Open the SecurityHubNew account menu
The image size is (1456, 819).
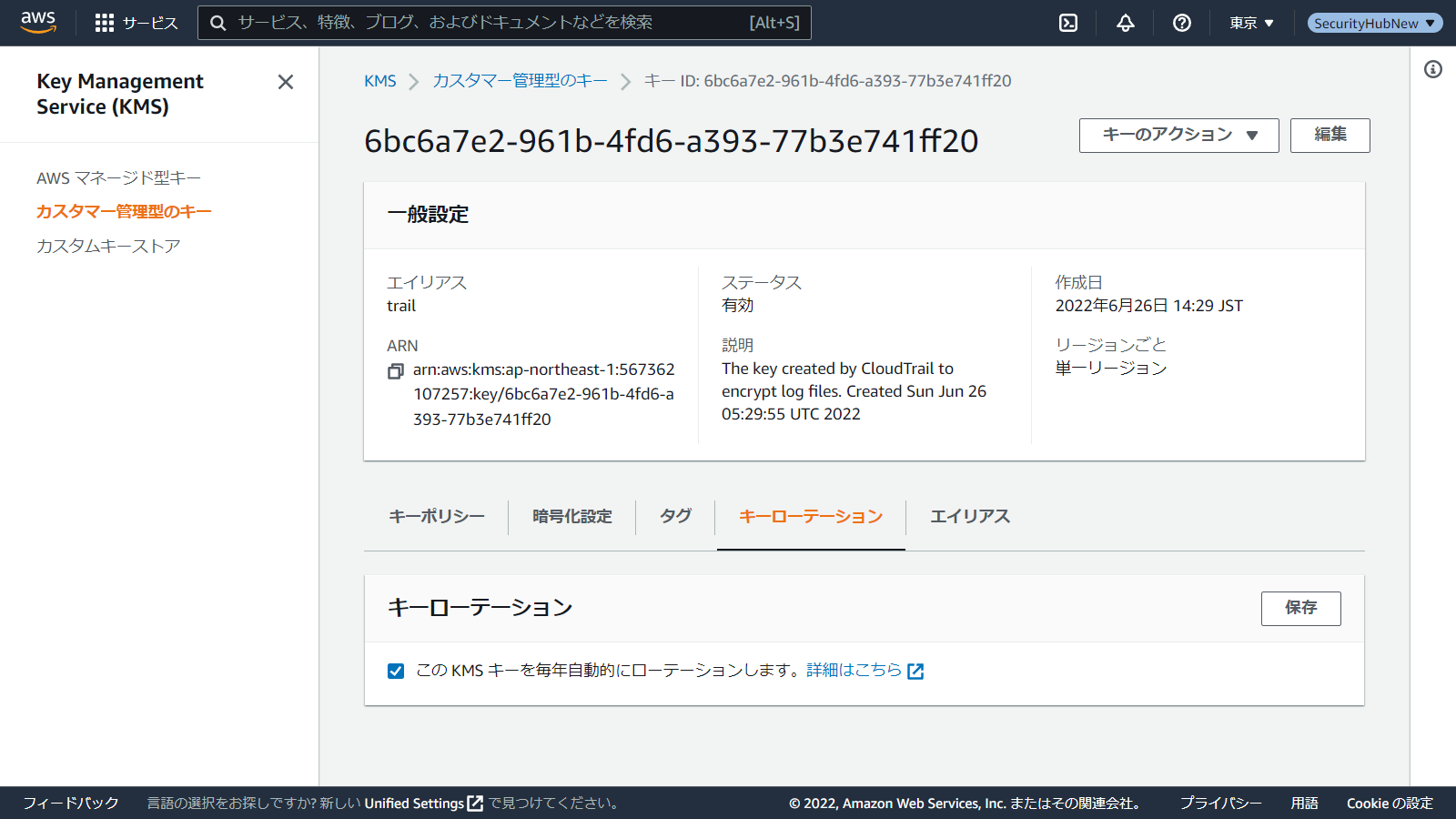click(1374, 23)
